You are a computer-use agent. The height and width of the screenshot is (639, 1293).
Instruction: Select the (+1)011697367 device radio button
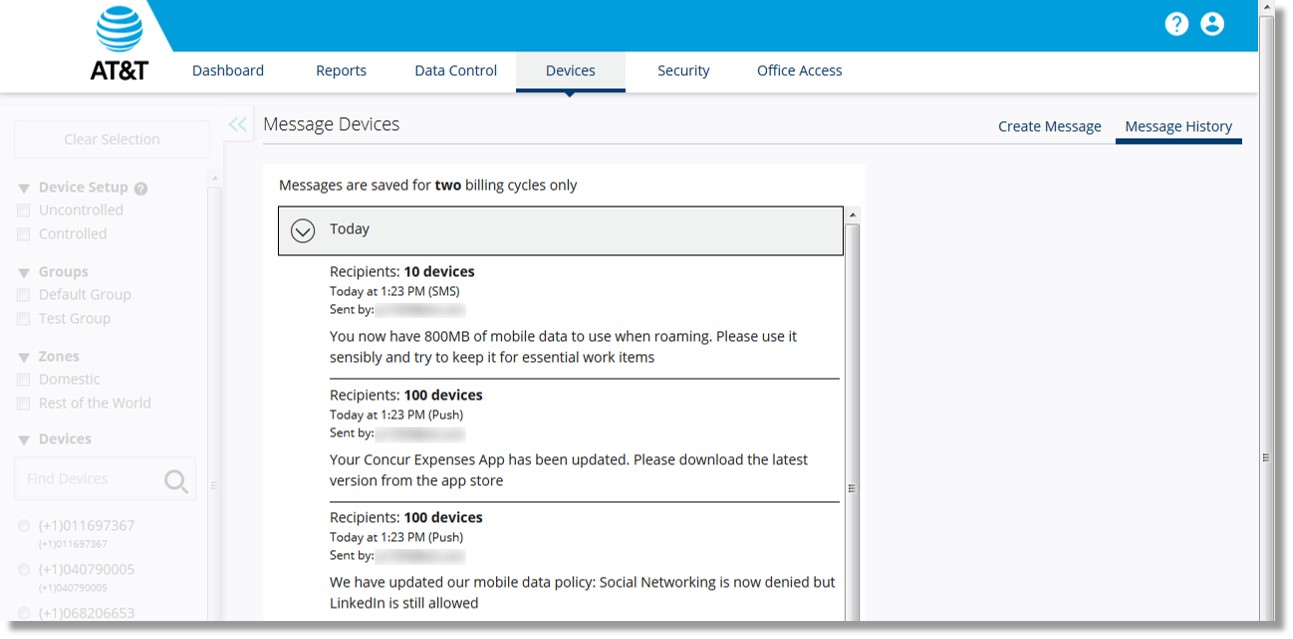coord(22,525)
